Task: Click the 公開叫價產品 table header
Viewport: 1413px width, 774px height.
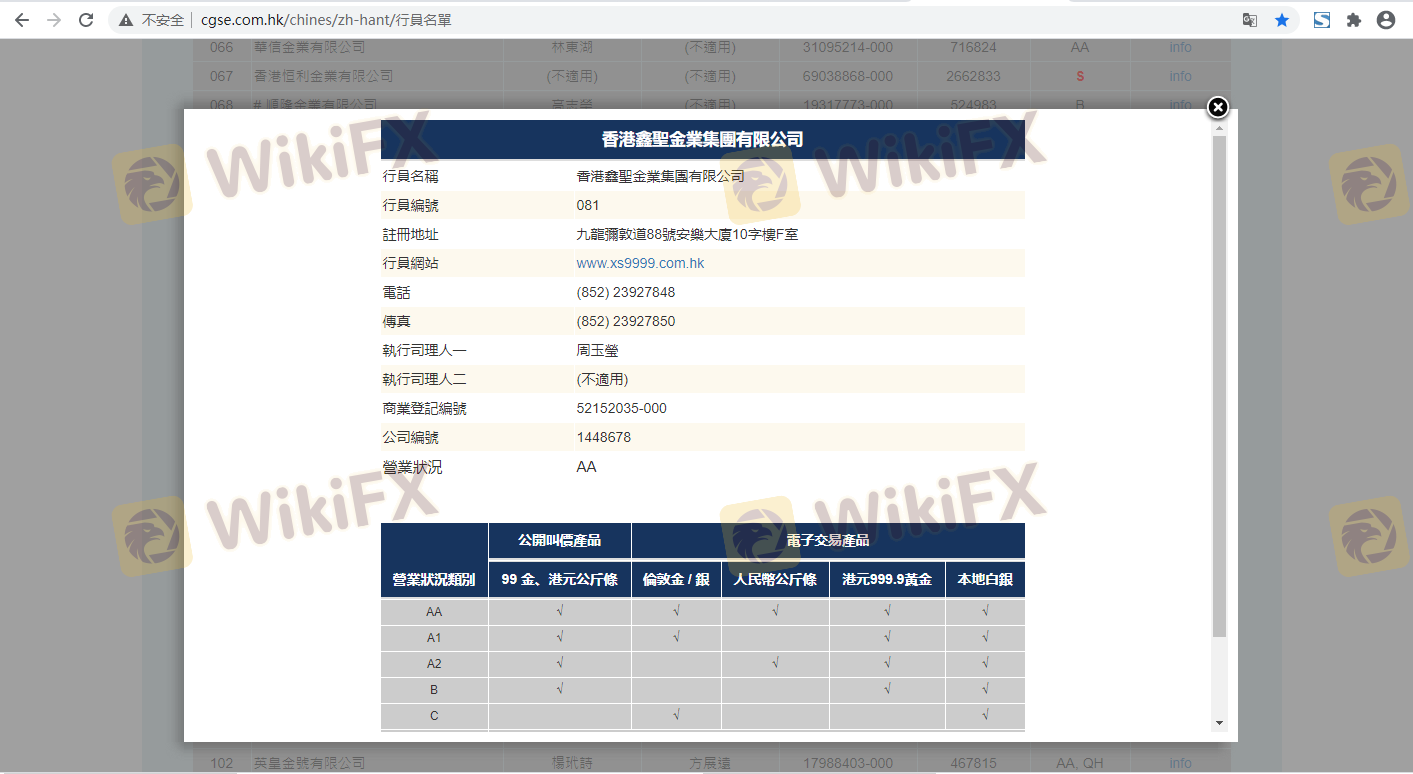Action: point(559,541)
